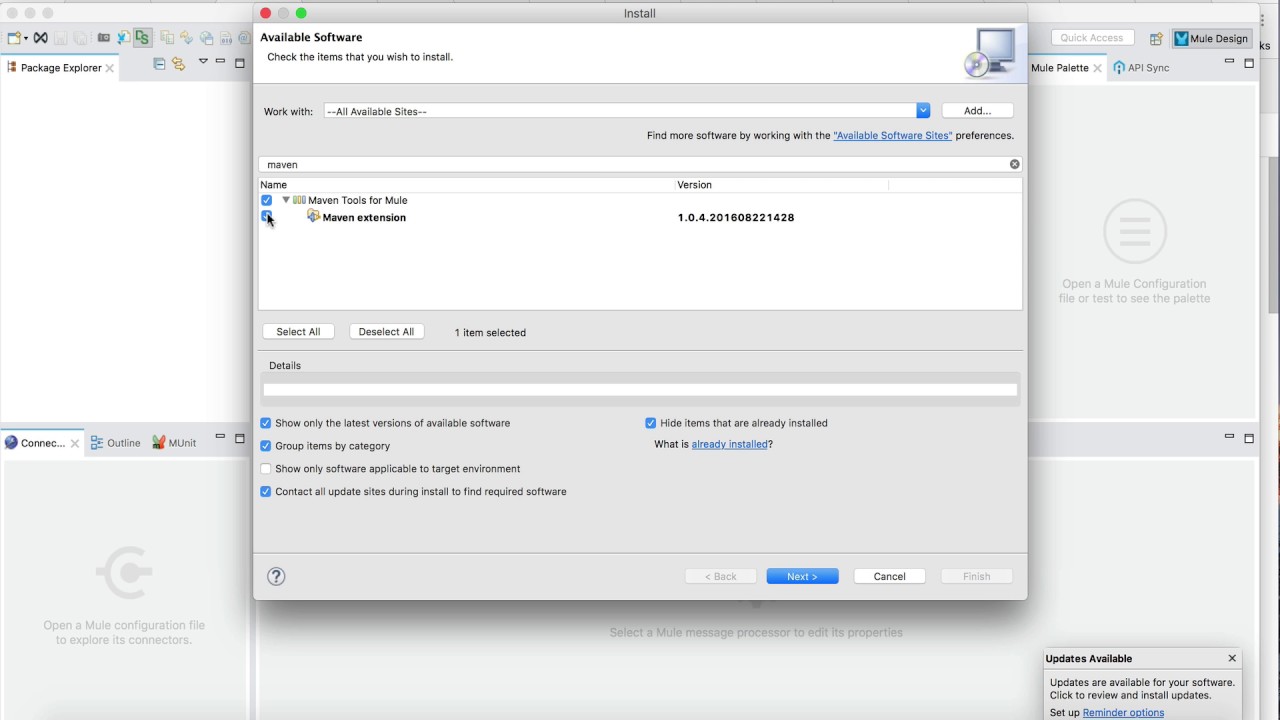Screen dimensions: 1280x720
Task: Close the Package Explorer tab
Action: pyautogui.click(x=110, y=68)
